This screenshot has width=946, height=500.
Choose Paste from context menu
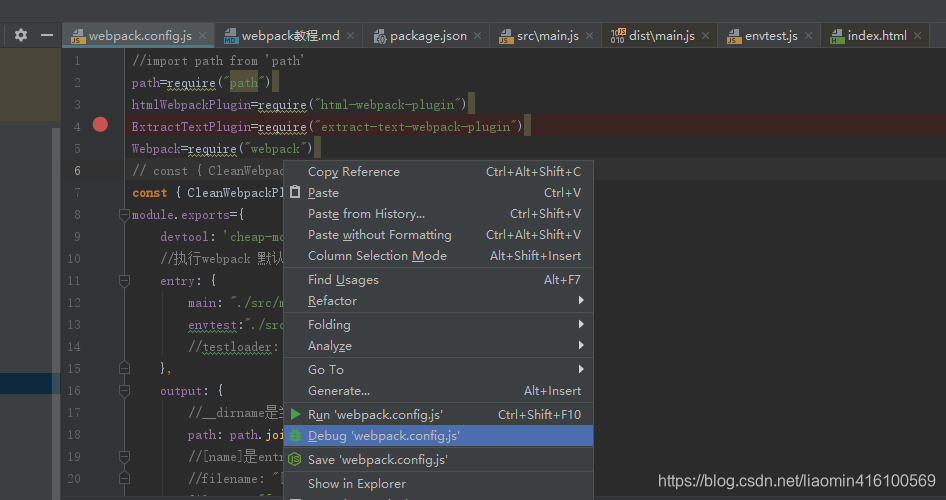[x=439, y=193]
